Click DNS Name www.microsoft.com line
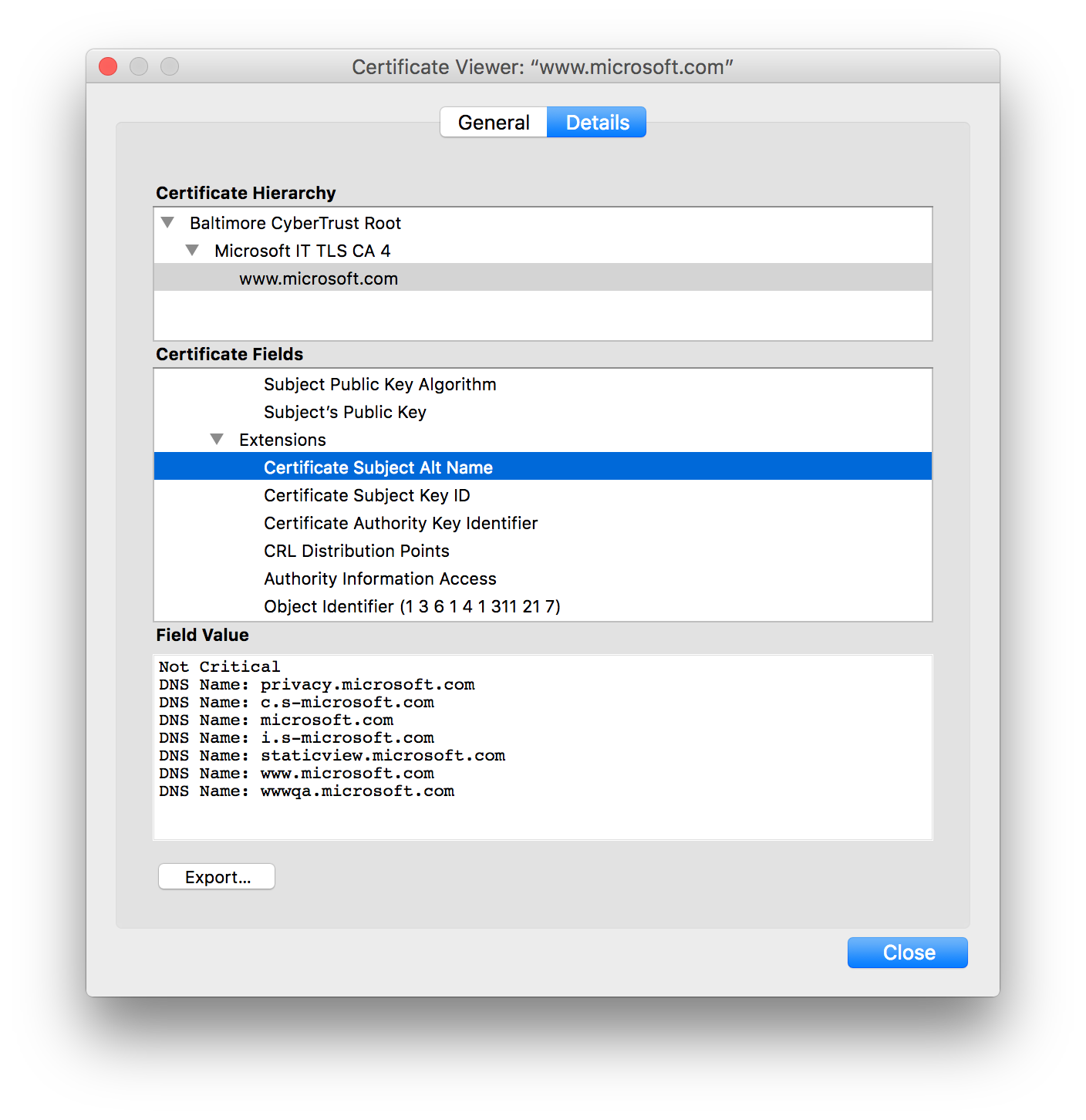Image resolution: width=1086 pixels, height=1120 pixels. coord(296,773)
